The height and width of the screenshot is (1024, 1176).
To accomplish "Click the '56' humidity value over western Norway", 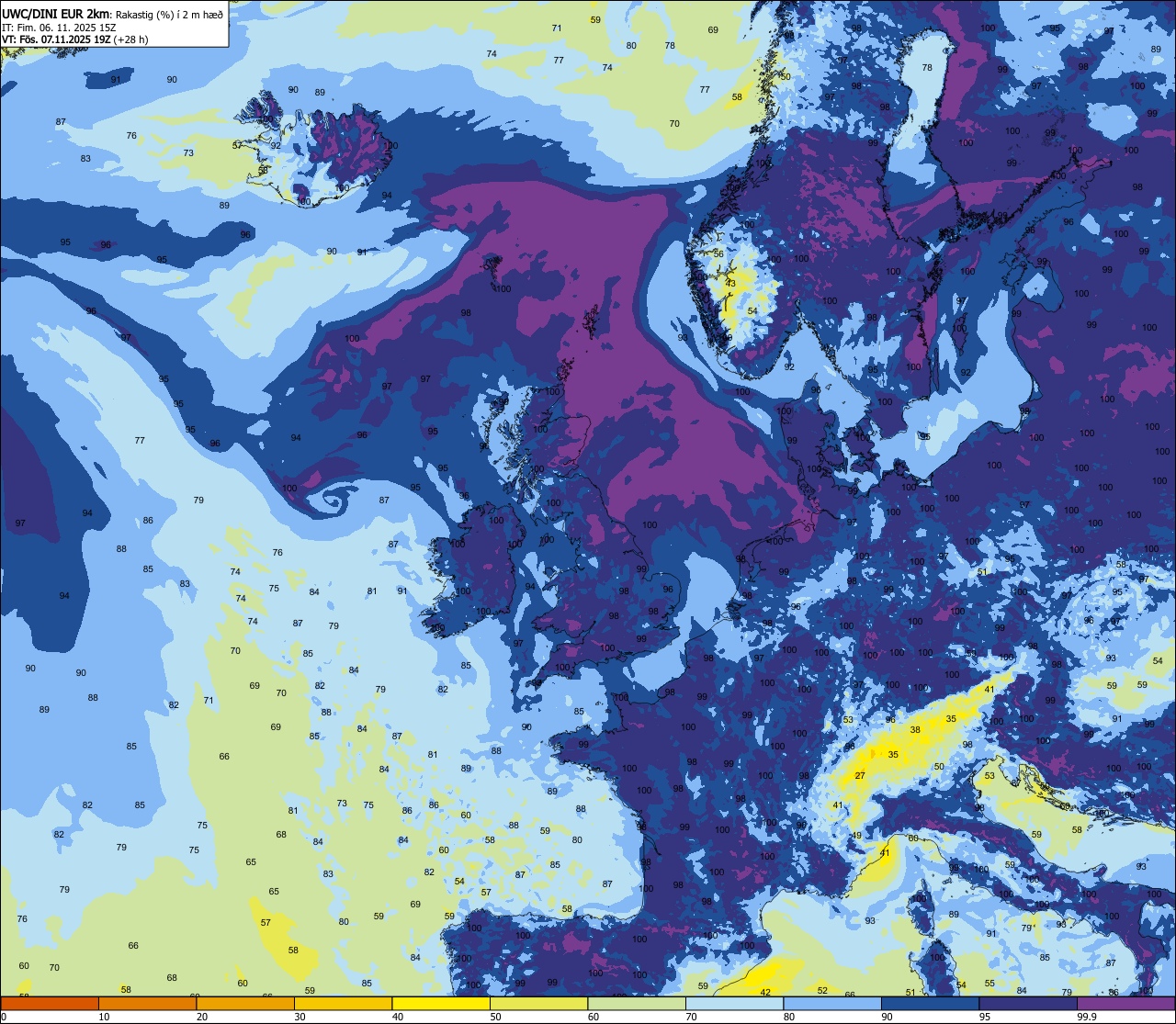I will [718, 254].
